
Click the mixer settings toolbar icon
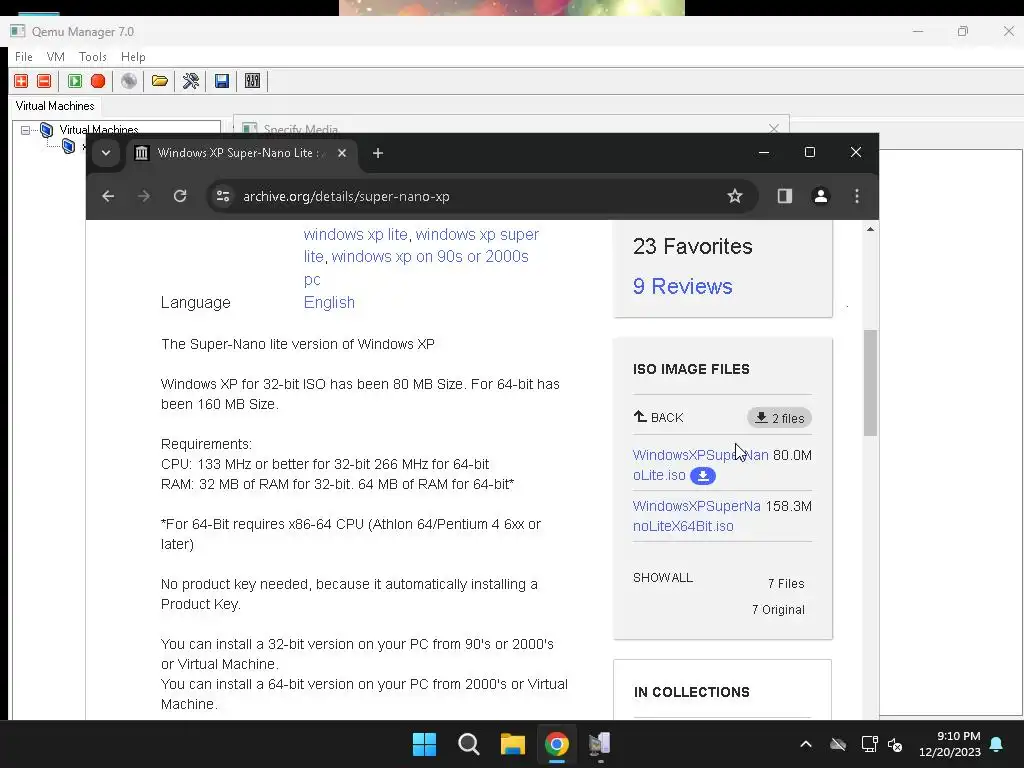tap(252, 81)
